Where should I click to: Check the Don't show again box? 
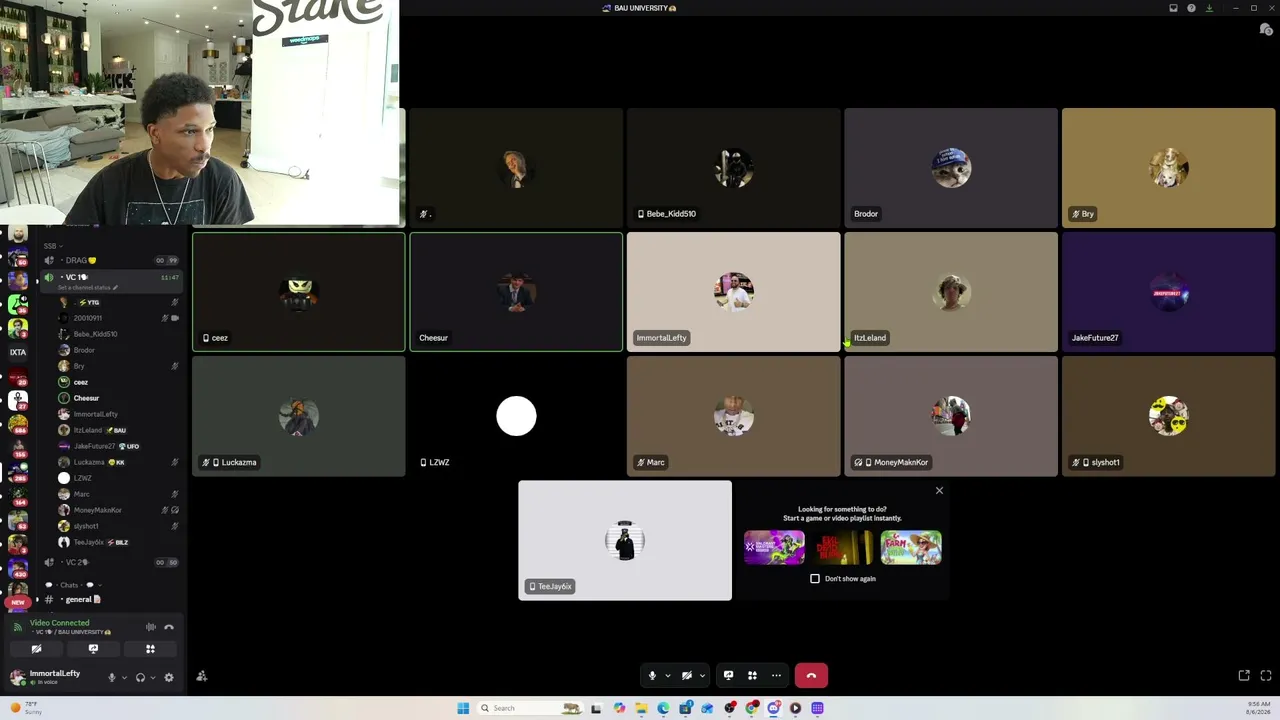click(815, 579)
